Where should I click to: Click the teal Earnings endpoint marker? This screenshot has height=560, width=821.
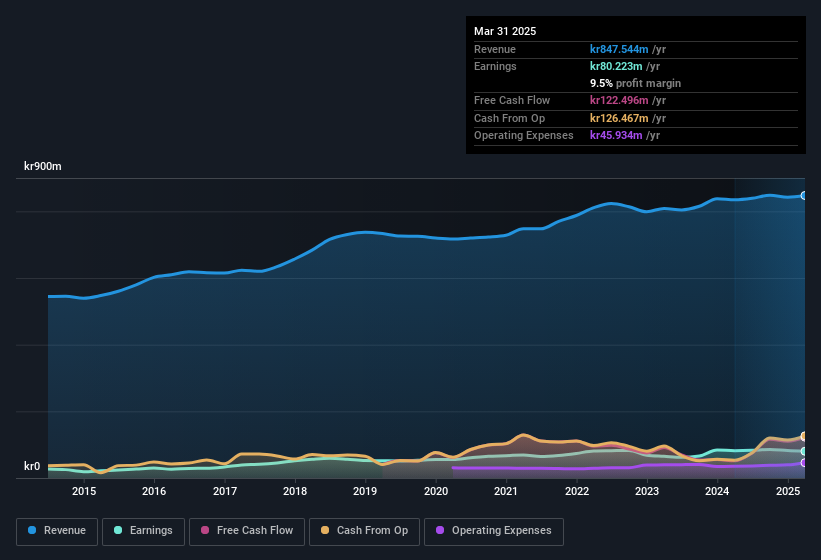pyautogui.click(x=803, y=452)
